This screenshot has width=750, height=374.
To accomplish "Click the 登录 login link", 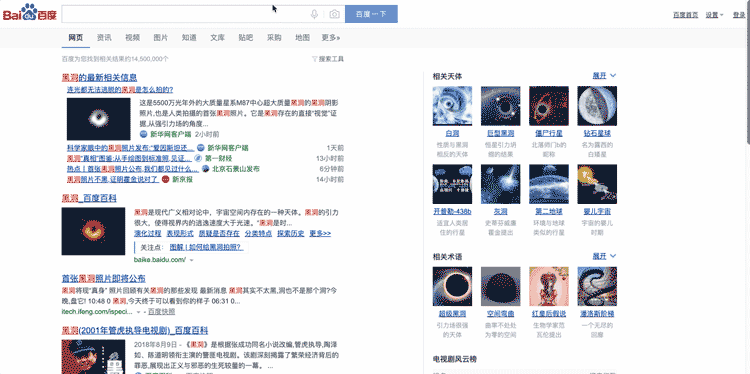I will pyautogui.click(x=739, y=15).
